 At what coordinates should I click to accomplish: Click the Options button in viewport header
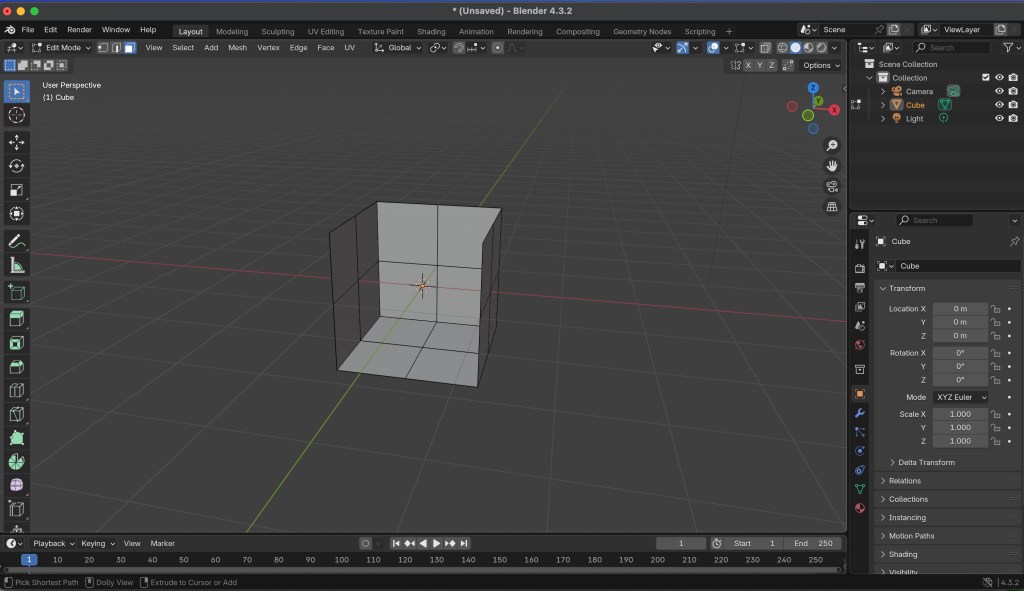(820, 65)
